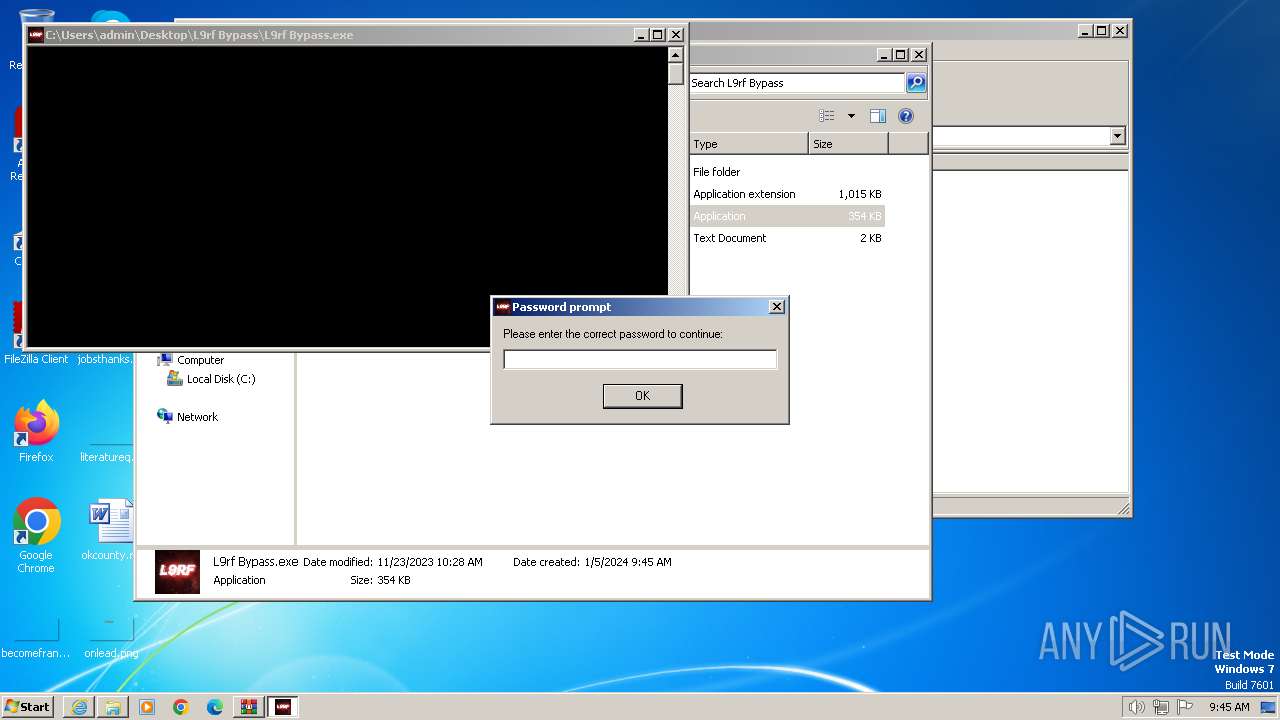Click the Password prompt title bar icon
Image resolution: width=1280 pixels, height=720 pixels.
click(502, 307)
